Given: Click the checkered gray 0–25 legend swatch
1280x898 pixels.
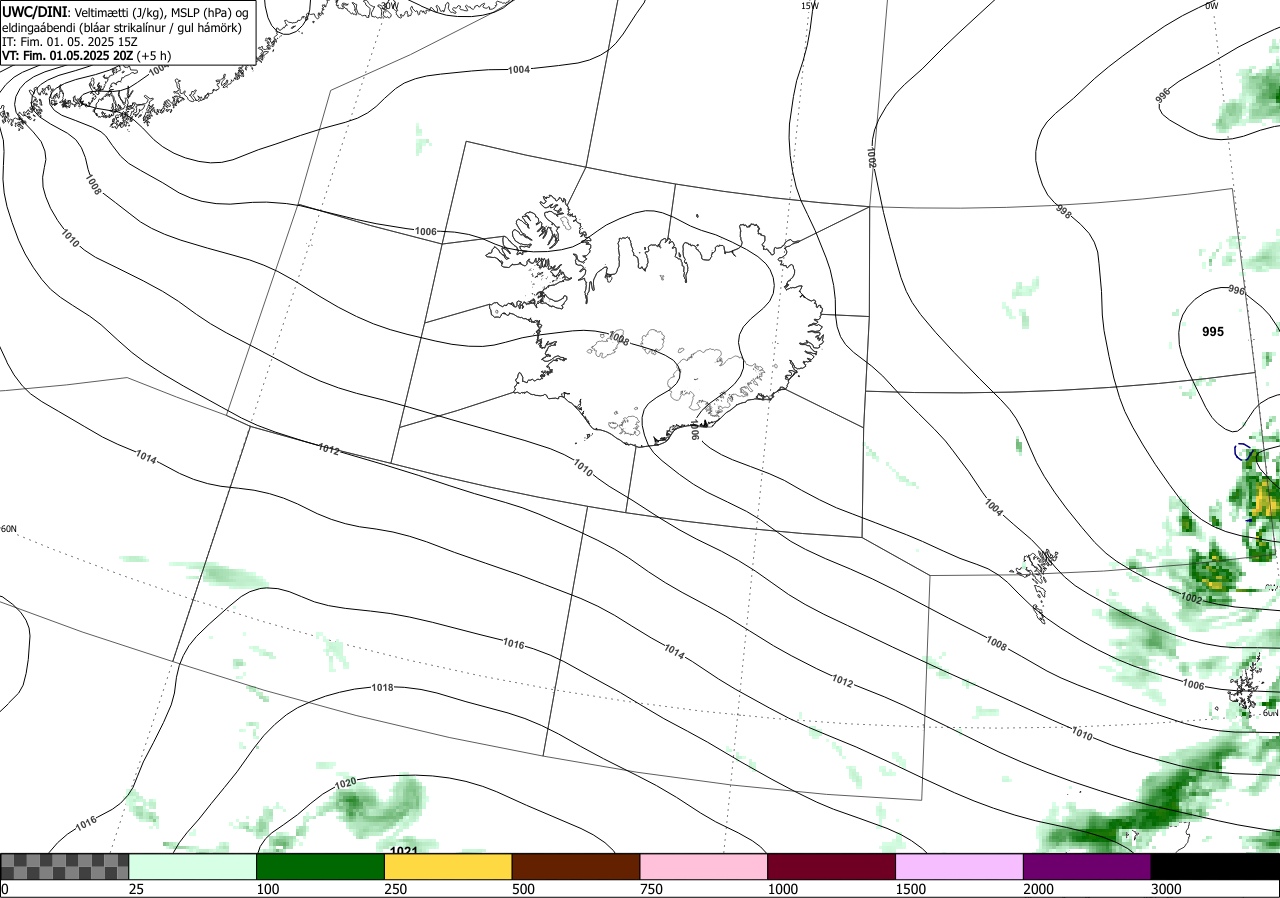Looking at the screenshot, I should point(65,866).
